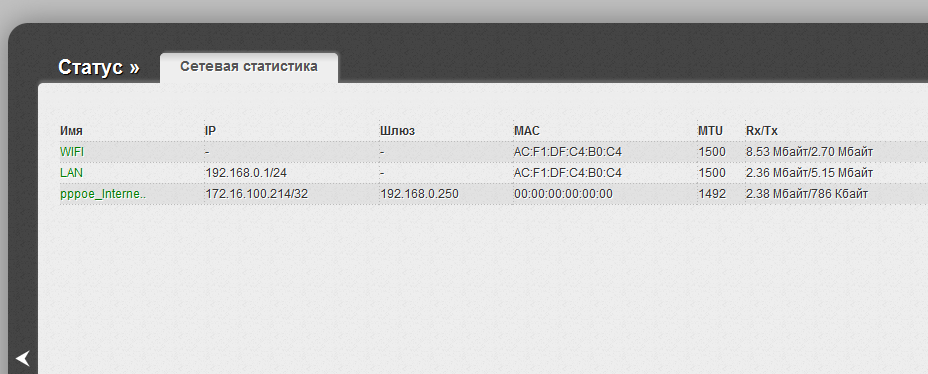928x374 pixels.
Task: Click WIFI MAC address AC:F1:DF:C4:B0:C4
Action: [568, 152]
